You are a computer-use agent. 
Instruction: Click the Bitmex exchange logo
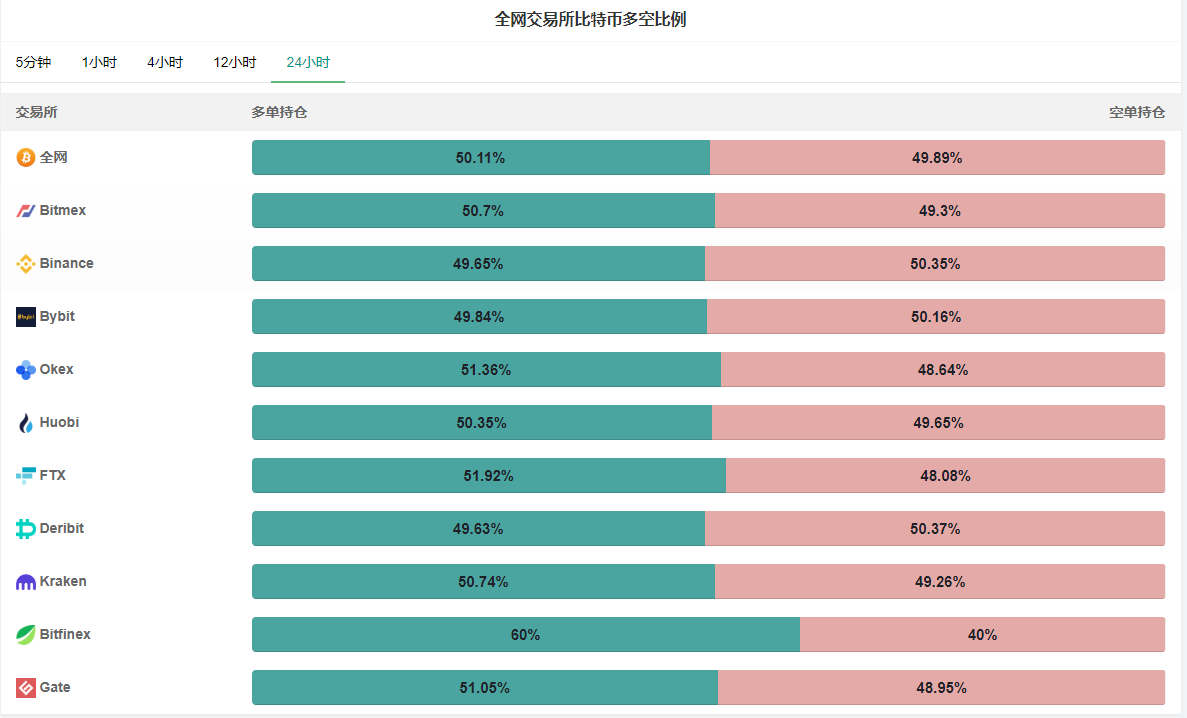coord(26,211)
